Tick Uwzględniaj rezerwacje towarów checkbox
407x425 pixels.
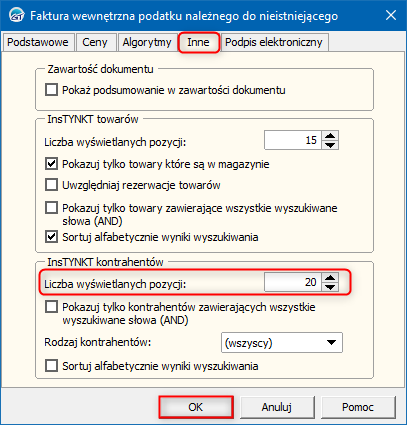(51, 185)
